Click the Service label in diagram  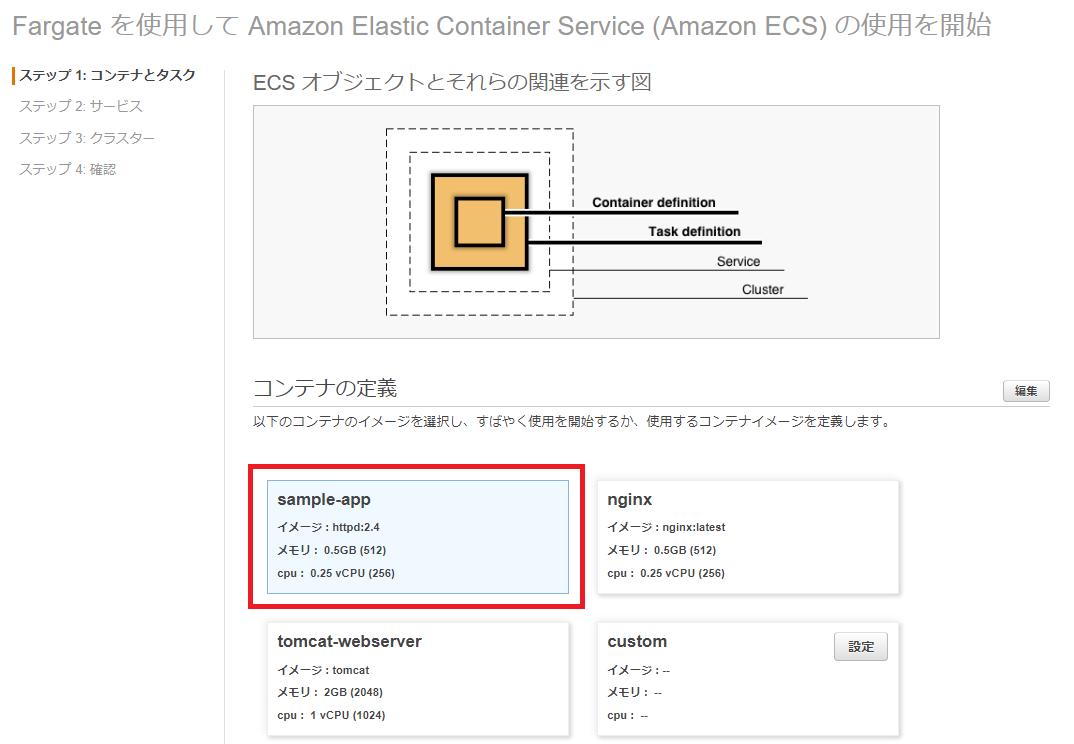coord(738,261)
